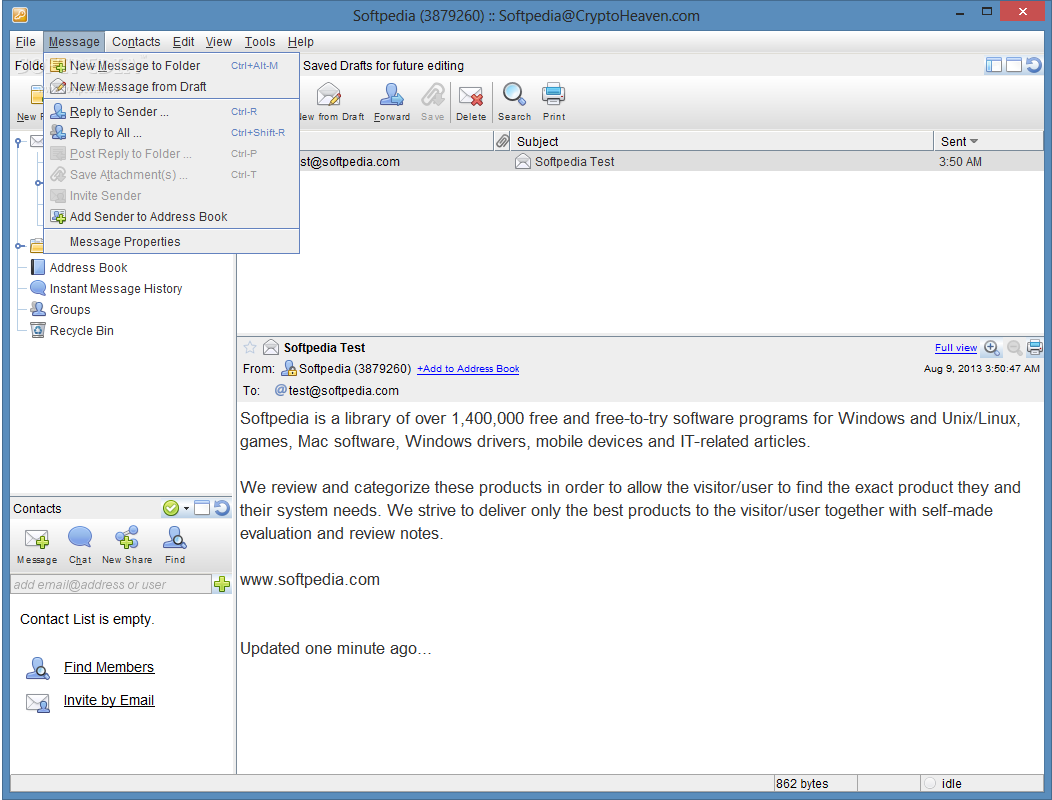Select Address Book in folder tree
1052x800 pixels.
coord(79,267)
